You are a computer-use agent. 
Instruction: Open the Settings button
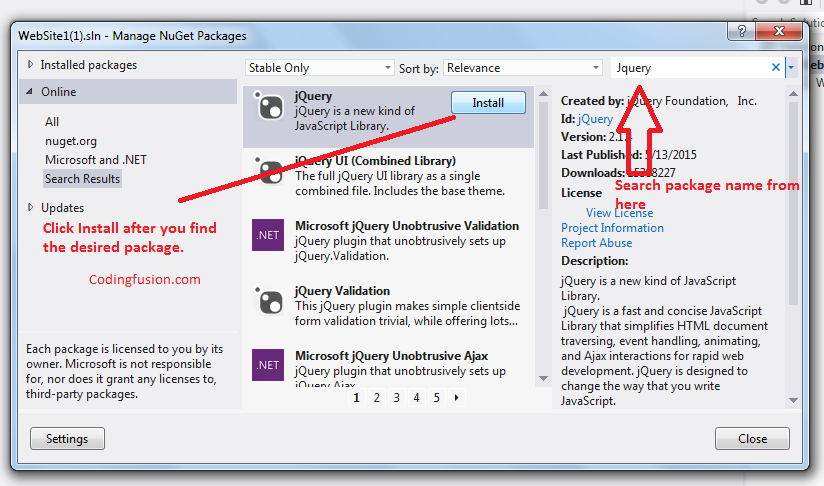point(67,439)
